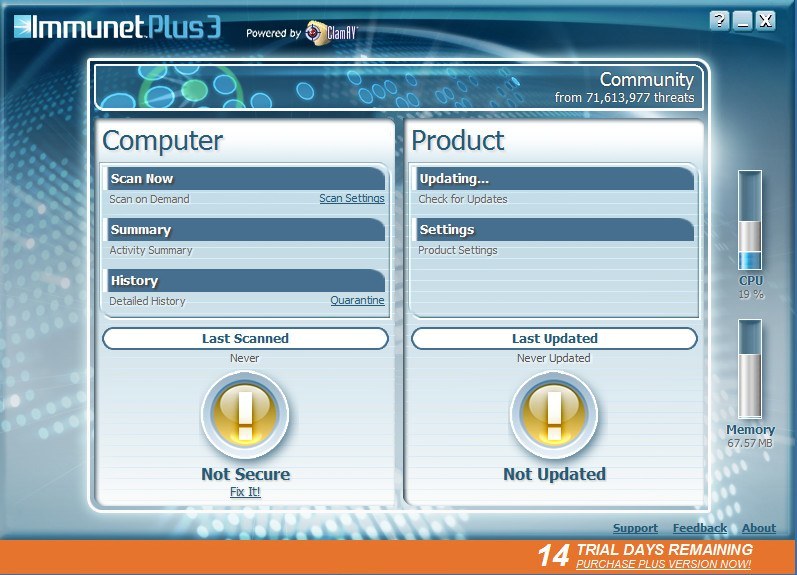
Task: Open the Summary section
Action: (246, 229)
